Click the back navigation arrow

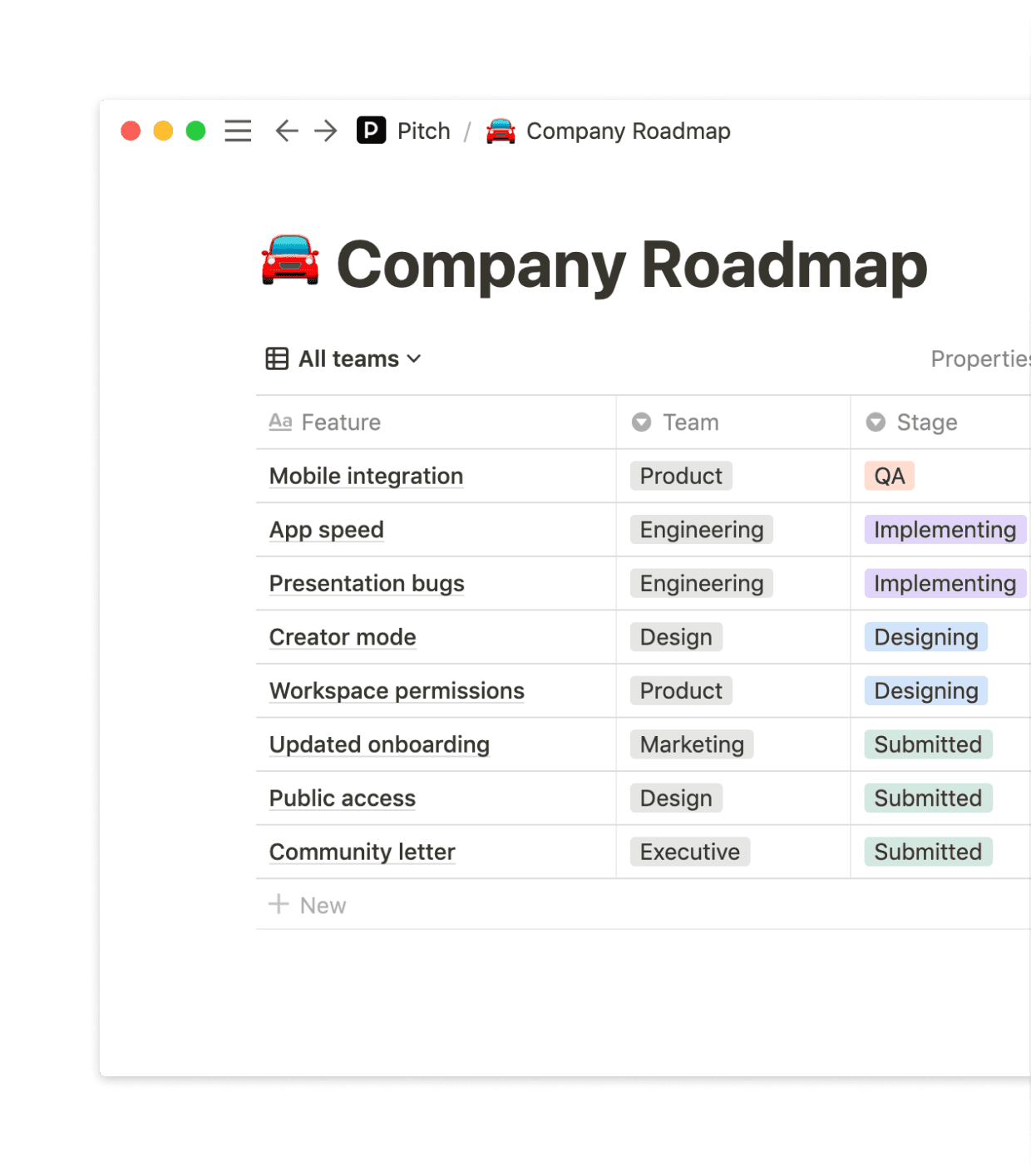pyautogui.click(x=285, y=131)
